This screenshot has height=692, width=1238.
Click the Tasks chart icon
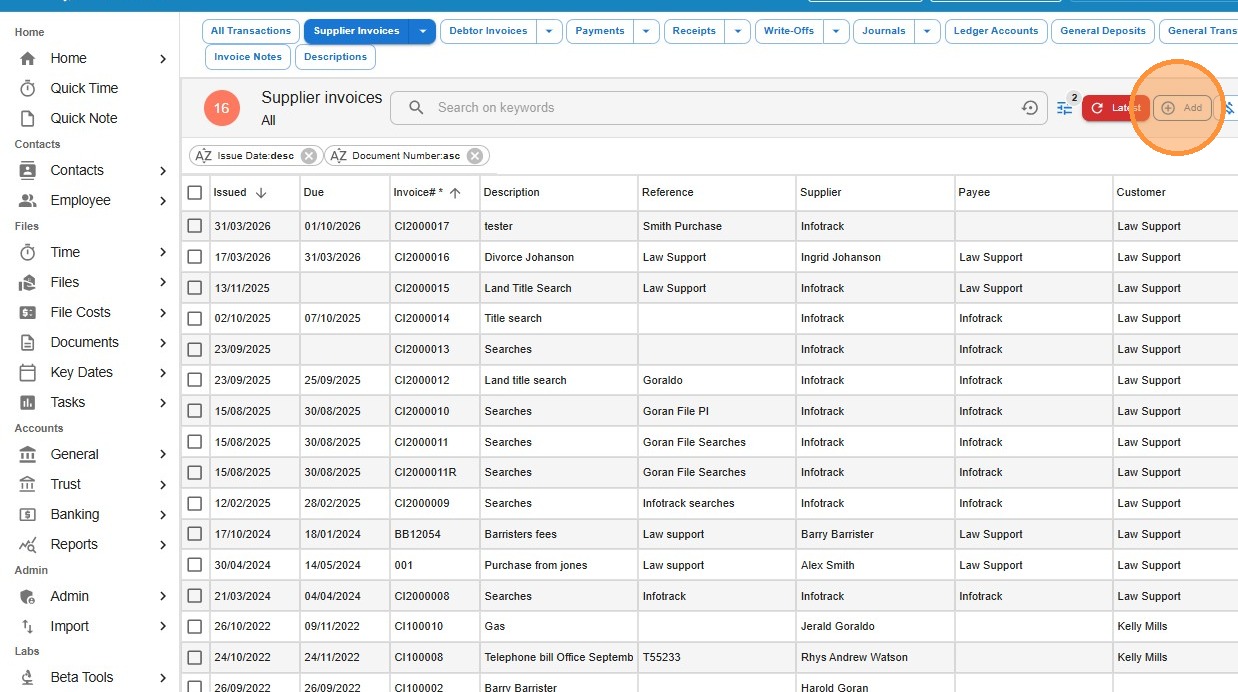coord(28,403)
